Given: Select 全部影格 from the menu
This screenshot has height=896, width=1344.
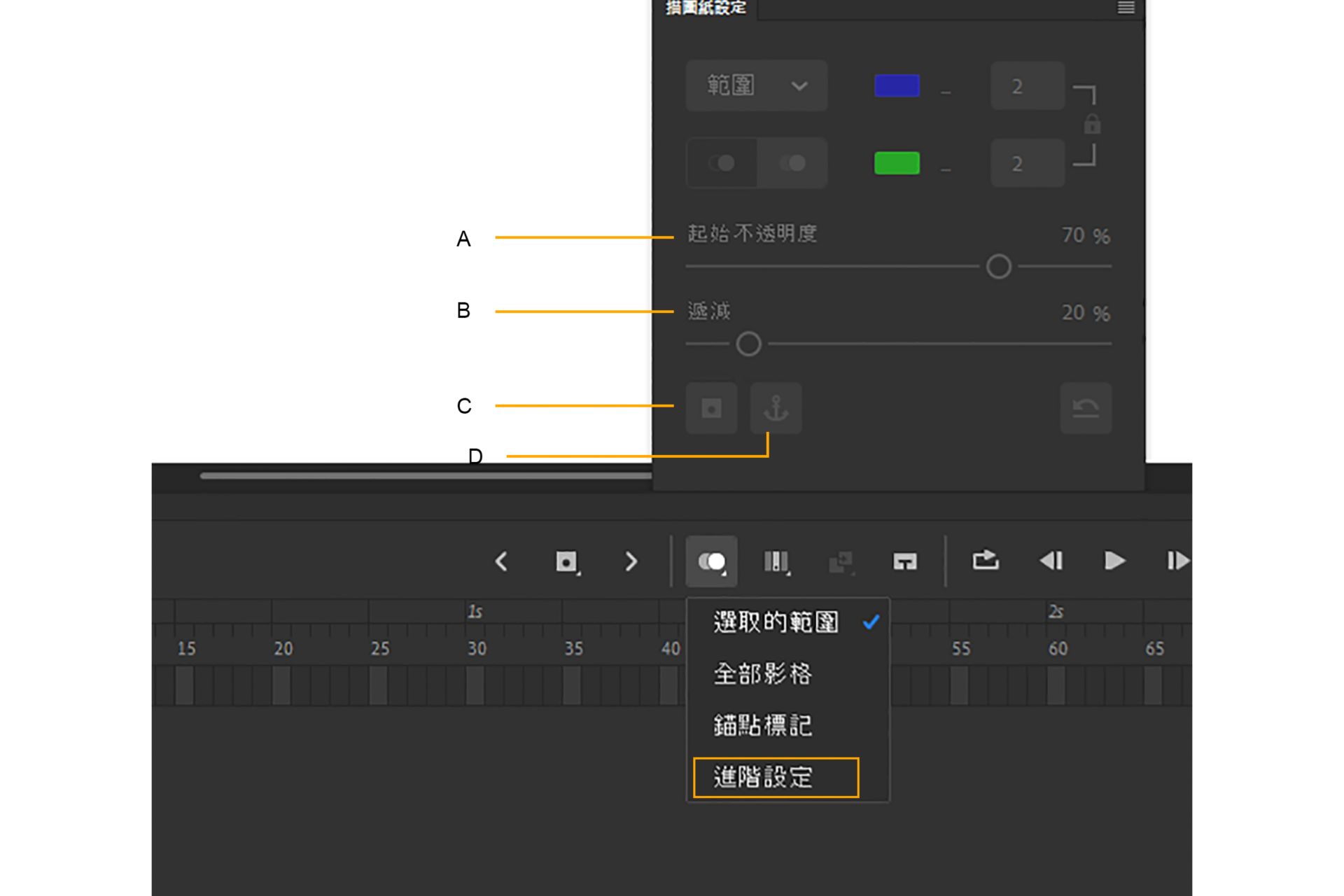Looking at the screenshot, I should point(763,674).
